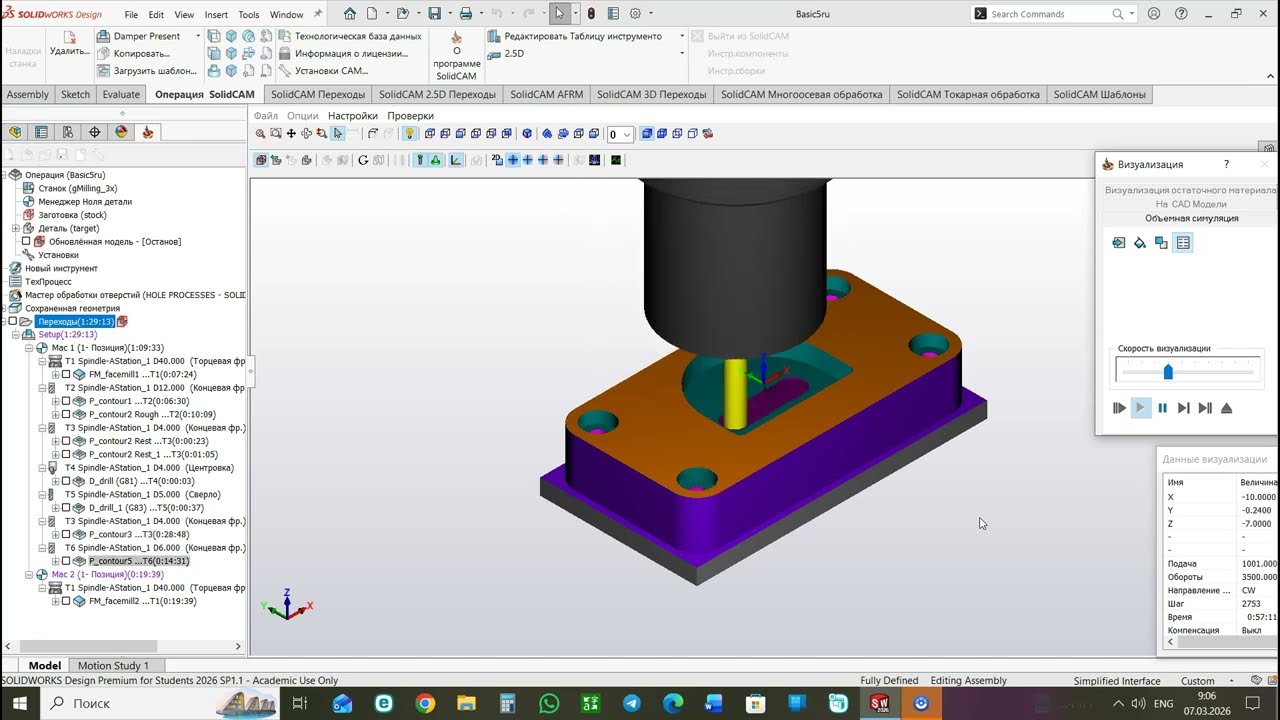Adjust the simulation speed slider handle

[1168, 372]
